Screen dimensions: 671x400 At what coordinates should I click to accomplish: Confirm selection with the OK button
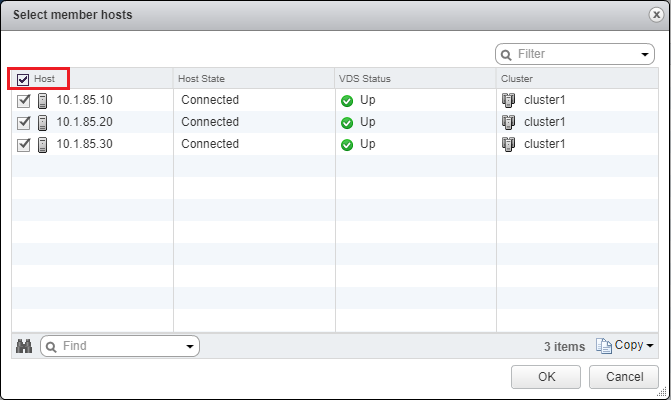pos(546,377)
